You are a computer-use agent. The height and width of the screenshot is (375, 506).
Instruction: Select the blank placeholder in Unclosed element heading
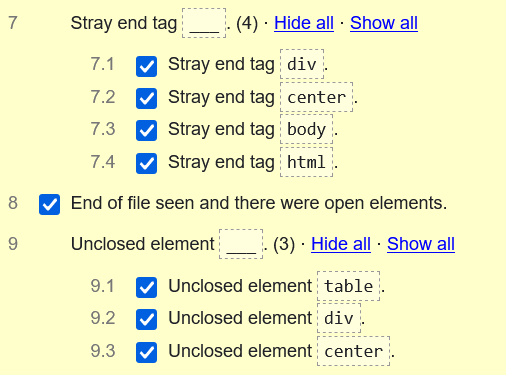point(241,244)
